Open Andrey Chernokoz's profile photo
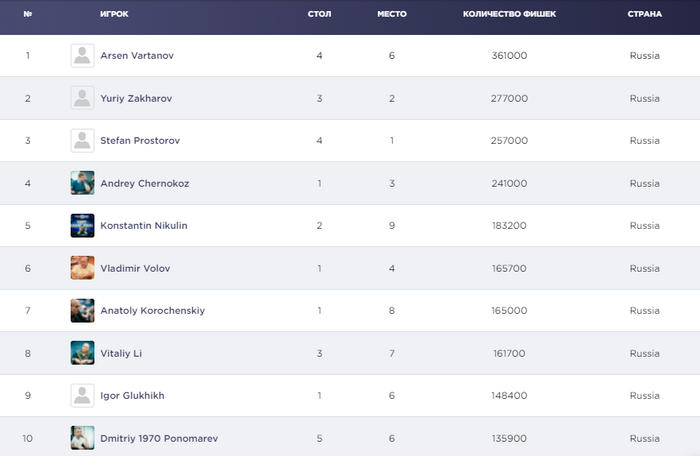This screenshot has width=700, height=456. tap(82, 183)
